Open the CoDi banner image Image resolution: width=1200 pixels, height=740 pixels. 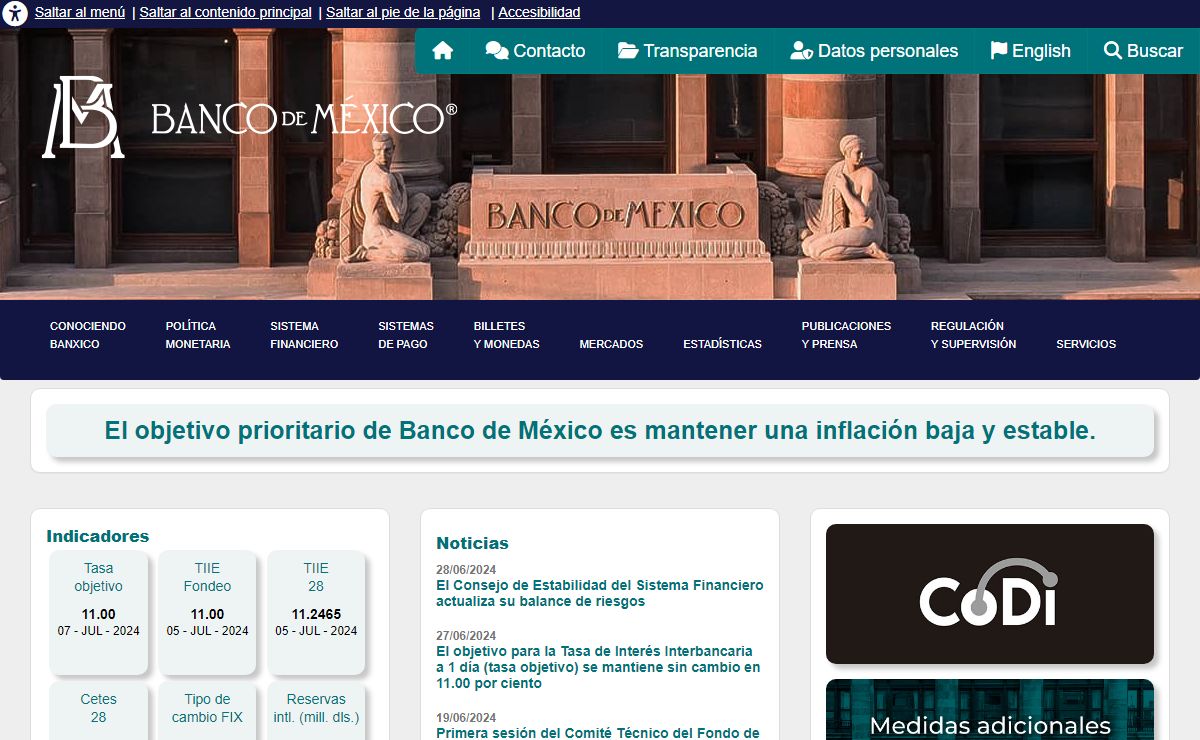pos(989,594)
